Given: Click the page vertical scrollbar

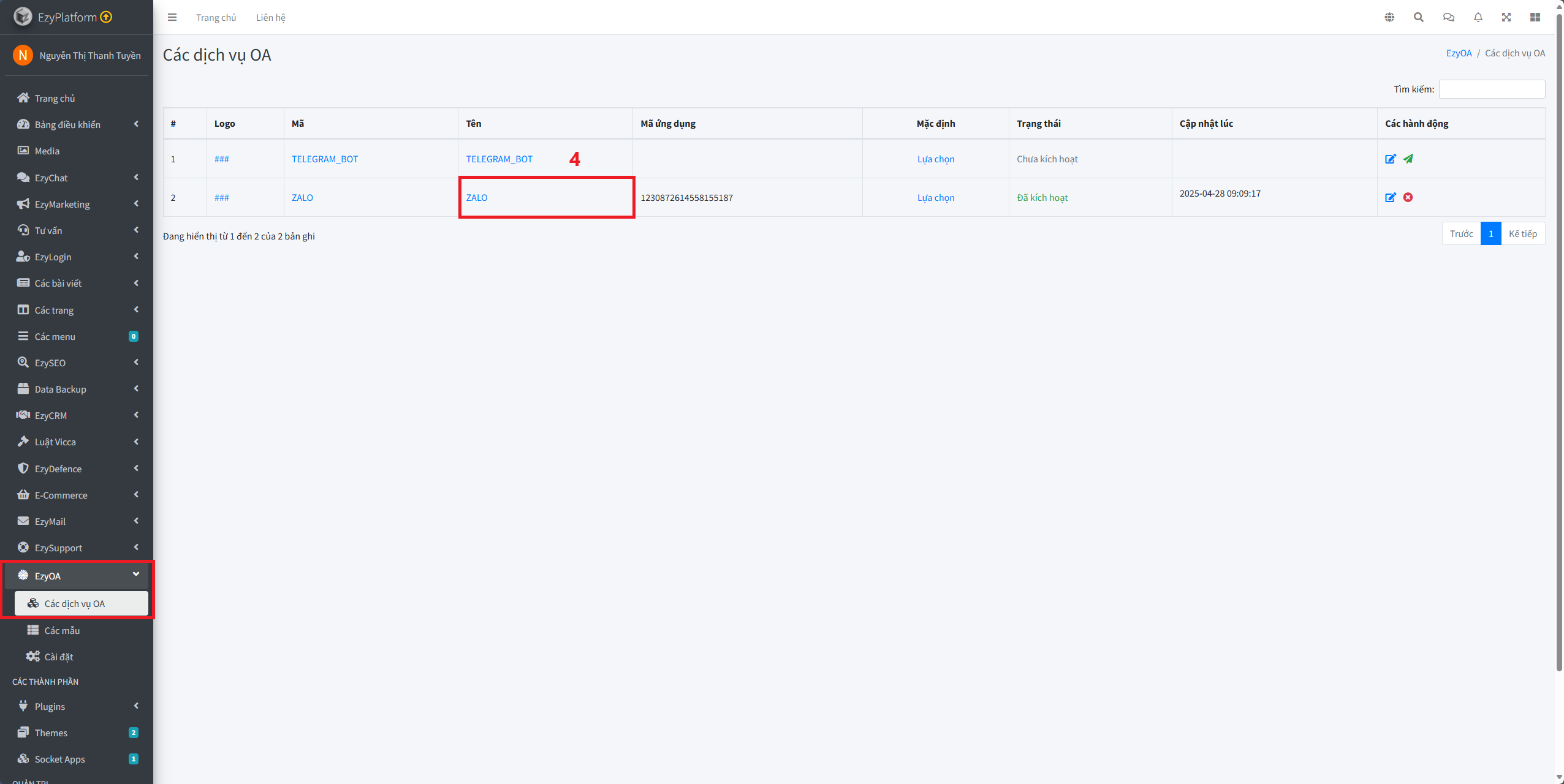Looking at the screenshot, I should tap(1559, 343).
